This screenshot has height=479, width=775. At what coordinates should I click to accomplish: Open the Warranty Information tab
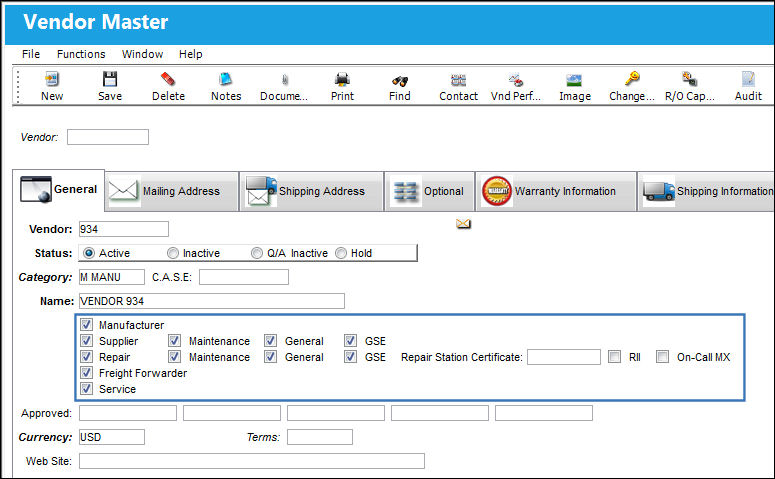click(556, 191)
